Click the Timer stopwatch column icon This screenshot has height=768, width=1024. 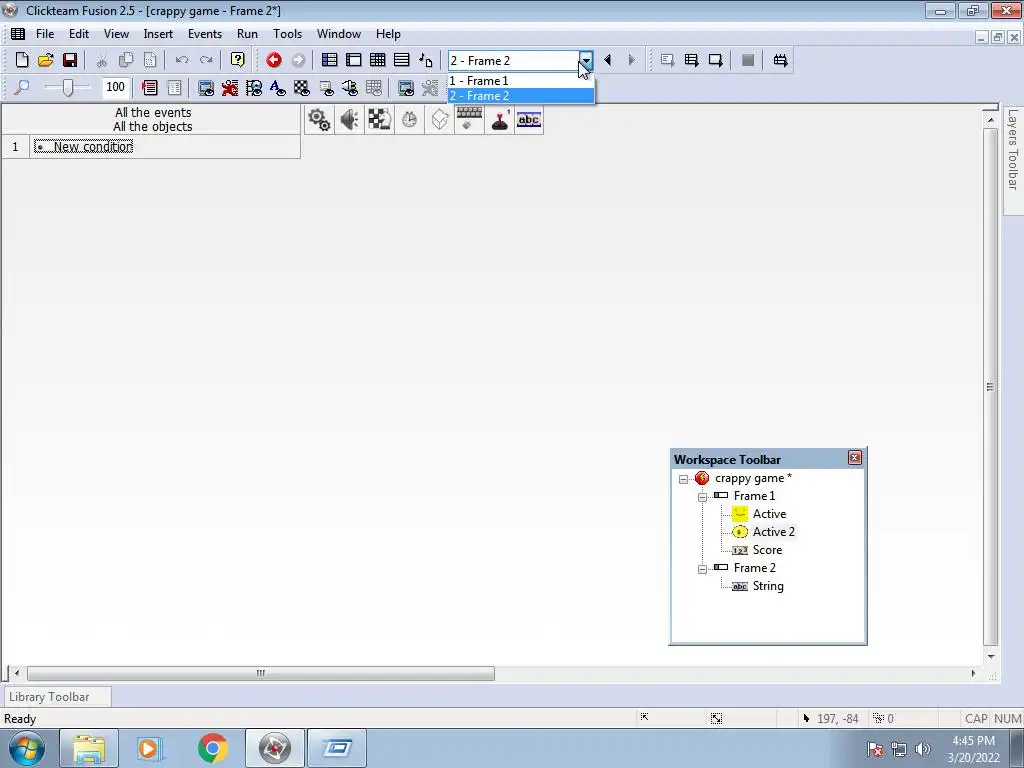[x=409, y=120]
